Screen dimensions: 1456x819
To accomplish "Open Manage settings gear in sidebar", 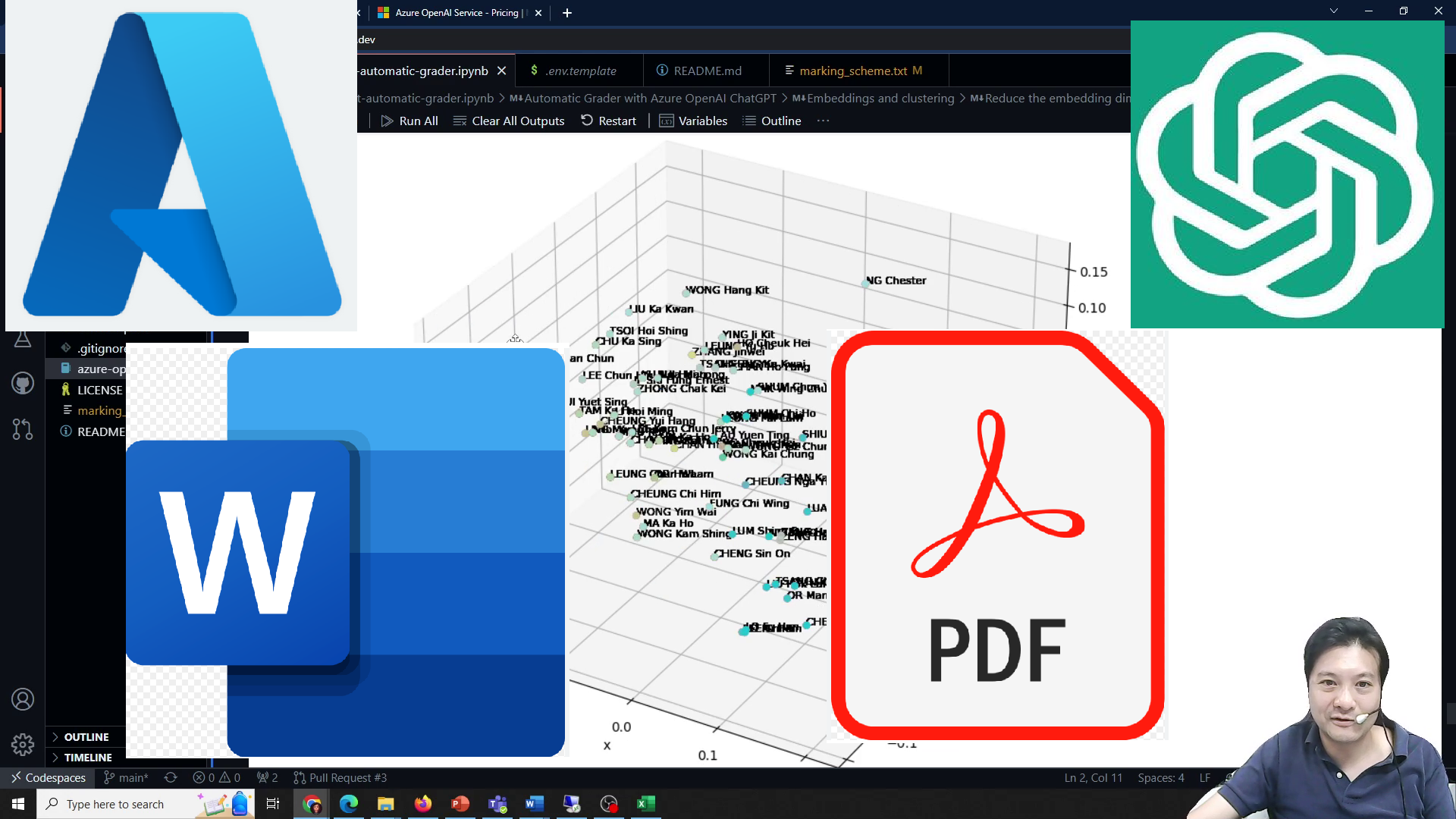I will (x=23, y=745).
